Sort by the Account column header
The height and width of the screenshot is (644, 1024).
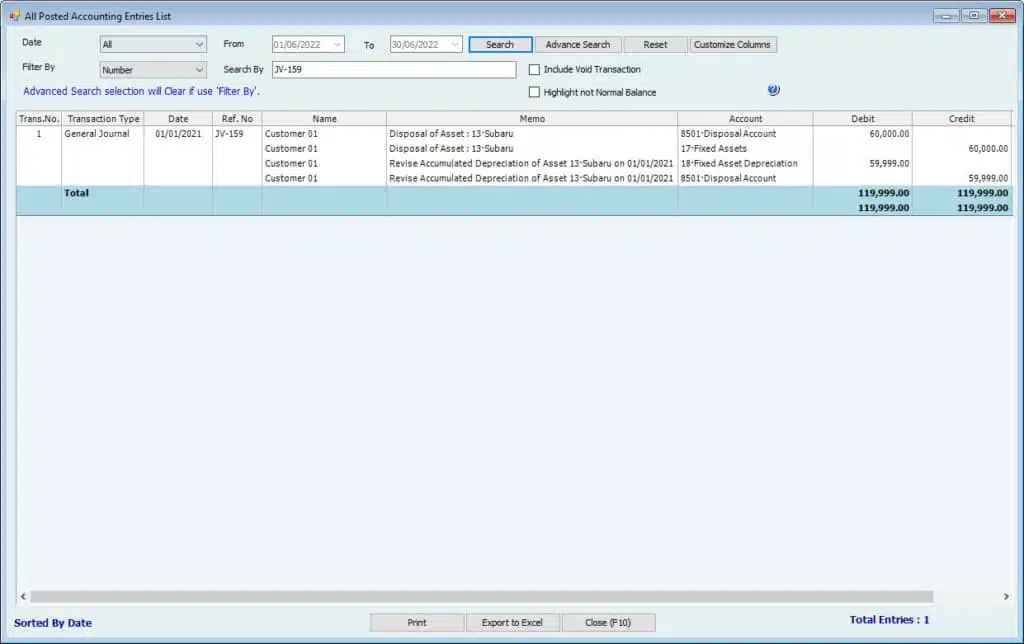(745, 119)
